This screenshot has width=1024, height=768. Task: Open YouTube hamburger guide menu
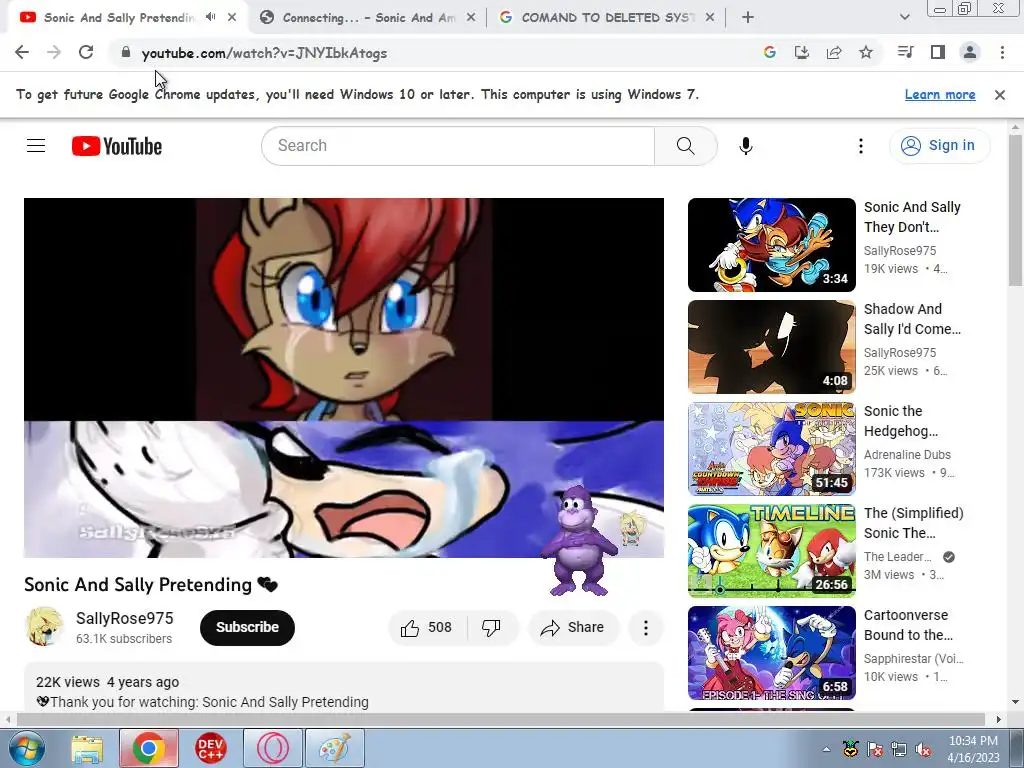[36, 146]
